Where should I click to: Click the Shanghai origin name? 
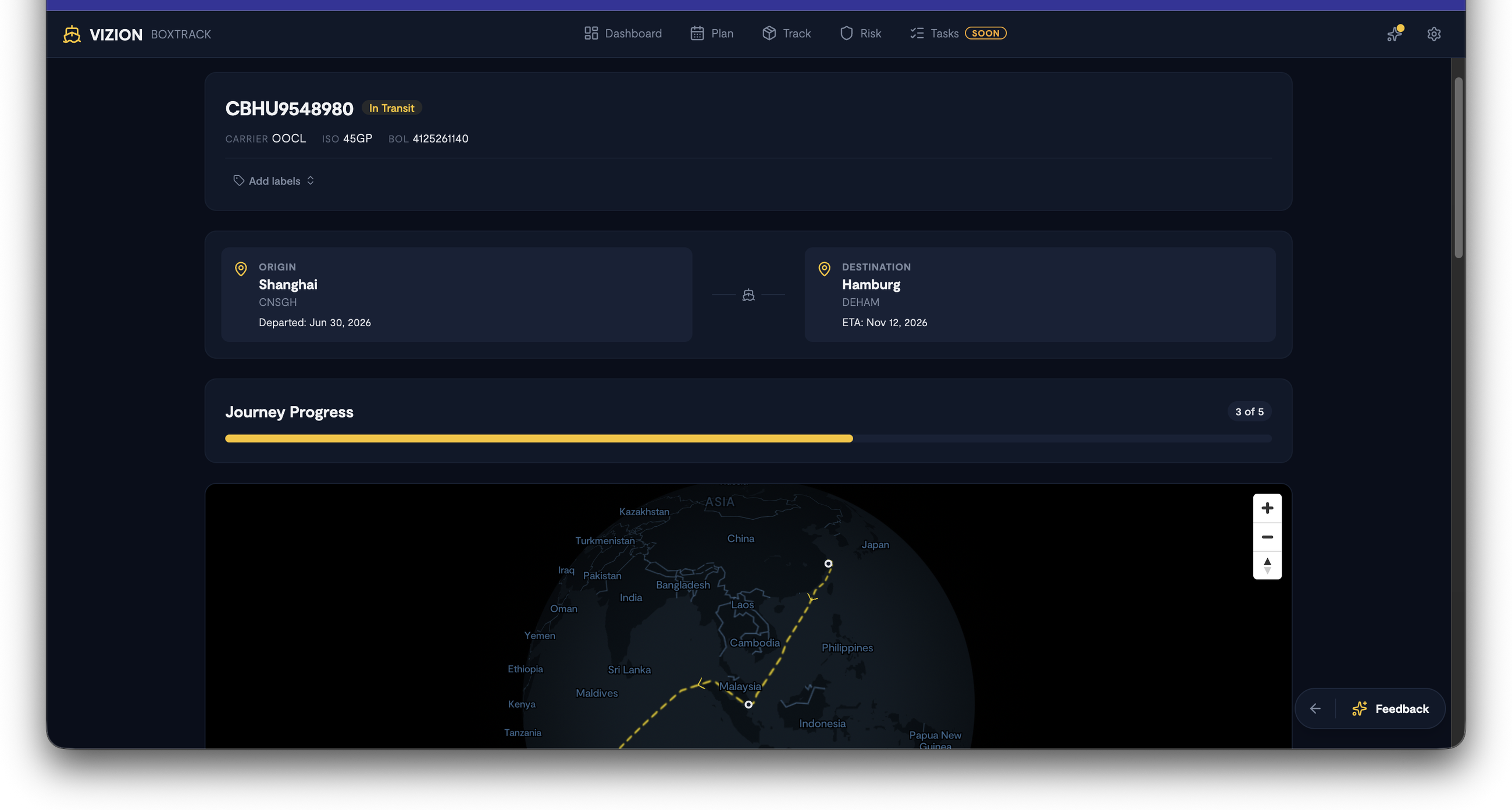288,285
